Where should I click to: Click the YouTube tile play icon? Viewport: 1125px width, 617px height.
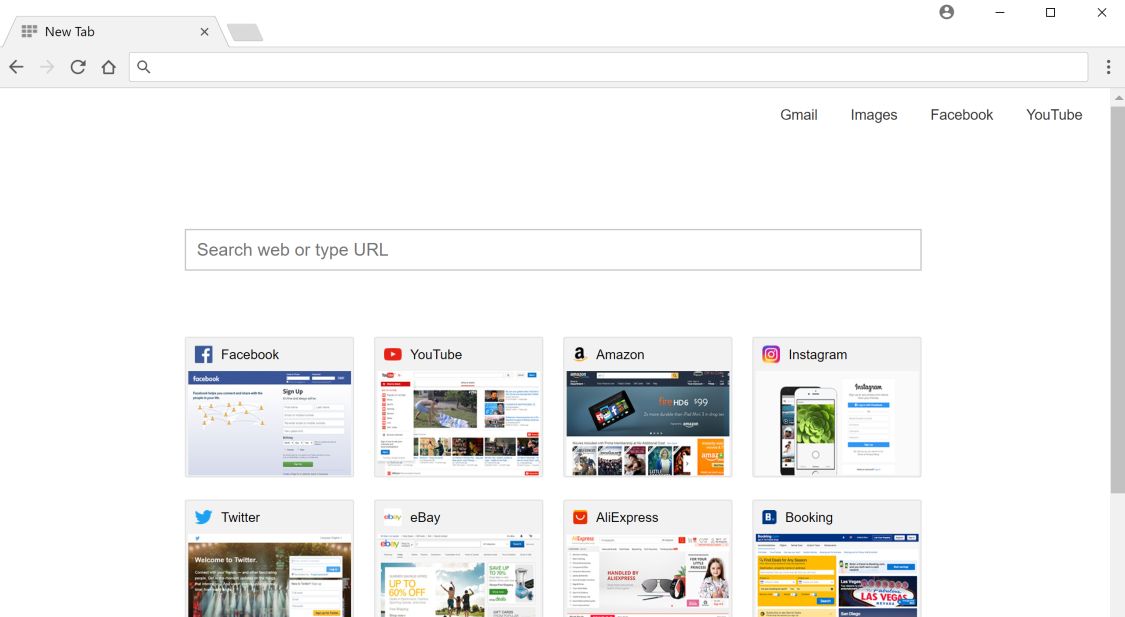392,354
